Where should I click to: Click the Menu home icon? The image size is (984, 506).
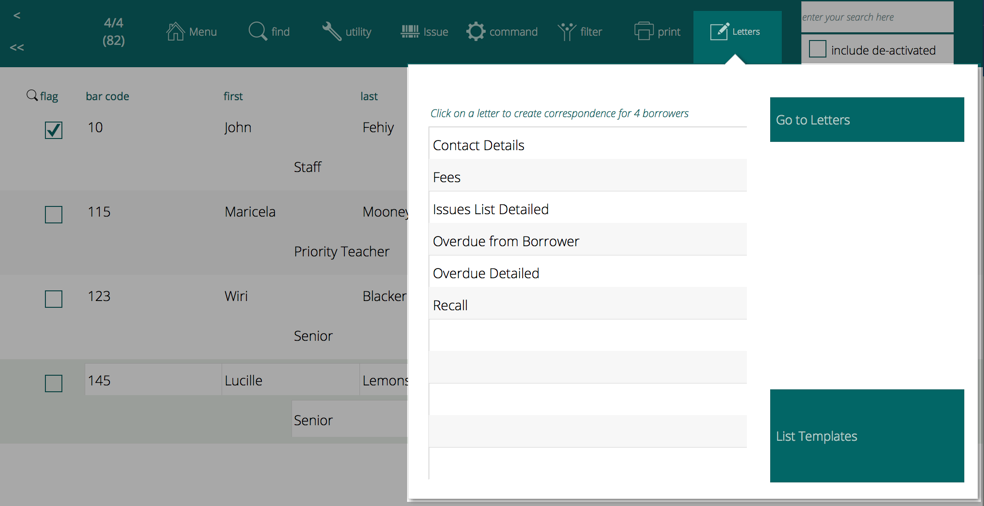(176, 32)
